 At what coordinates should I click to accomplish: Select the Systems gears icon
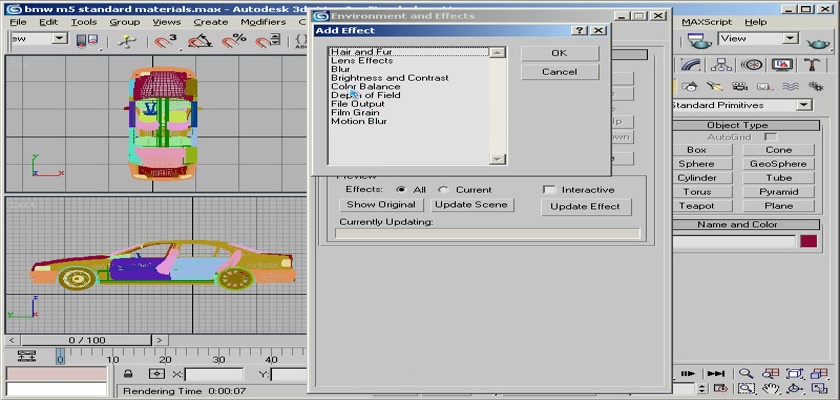tap(815, 86)
